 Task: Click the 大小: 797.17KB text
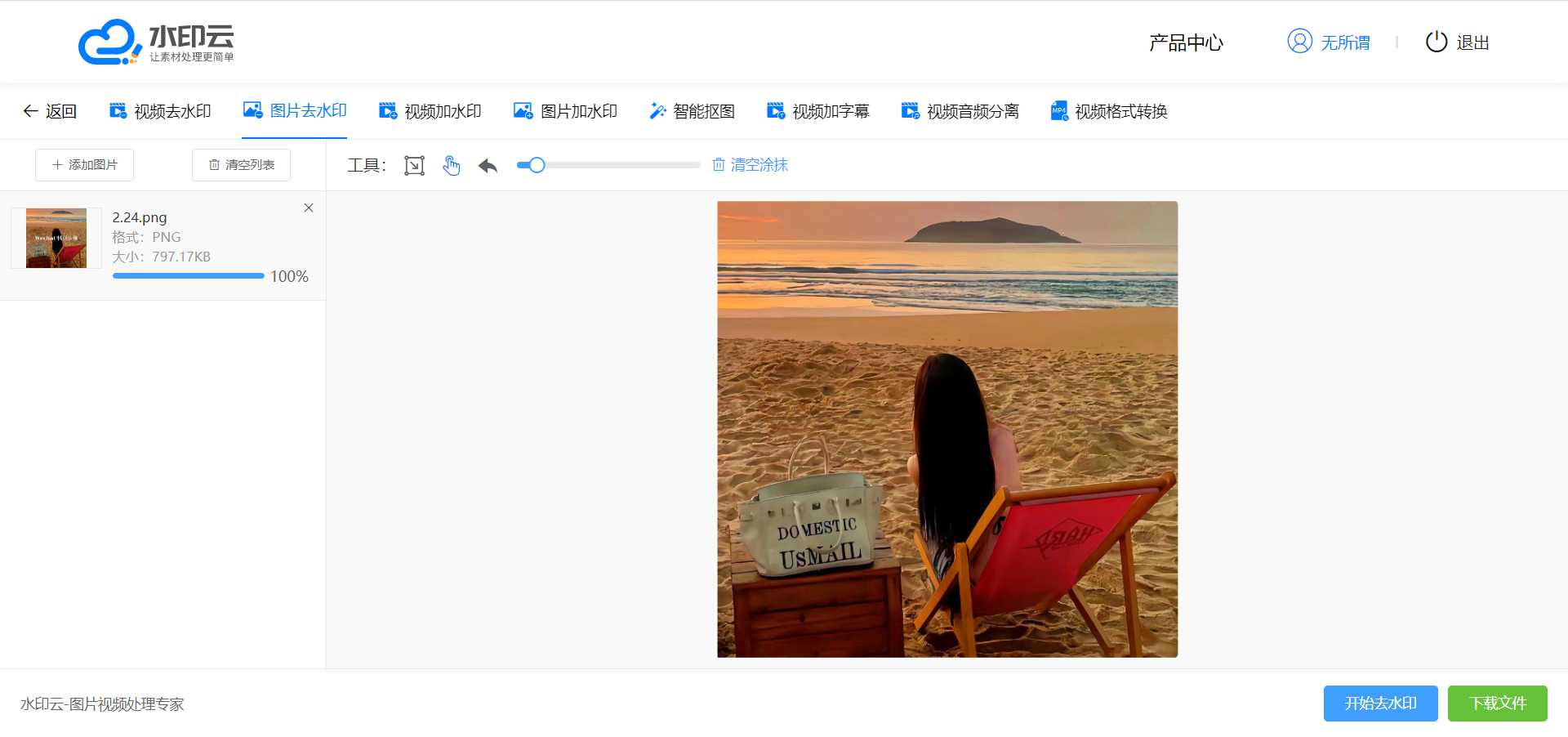(162, 257)
